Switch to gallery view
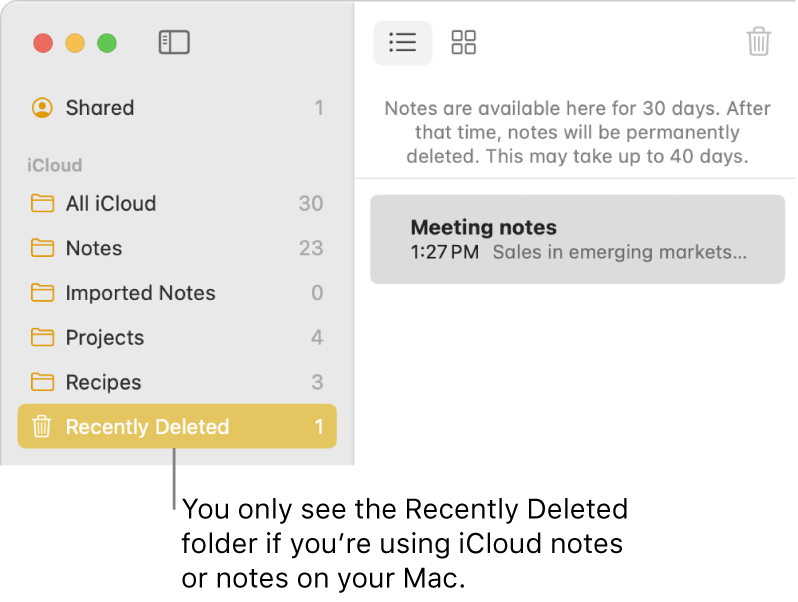Viewport: 798px width, 602px height. pos(464,42)
